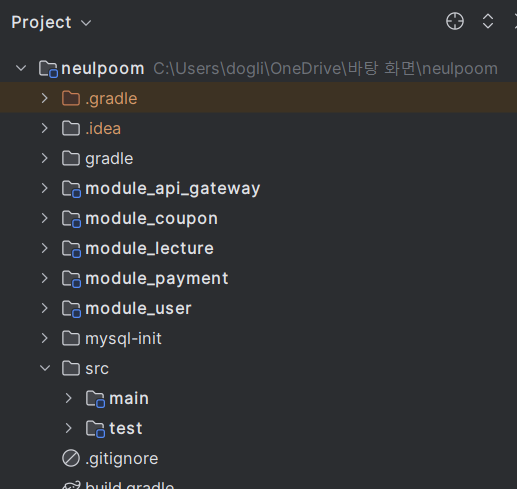Expand the .idea folder chevron
This screenshot has width=517, height=489.
pyautogui.click(x=44, y=128)
